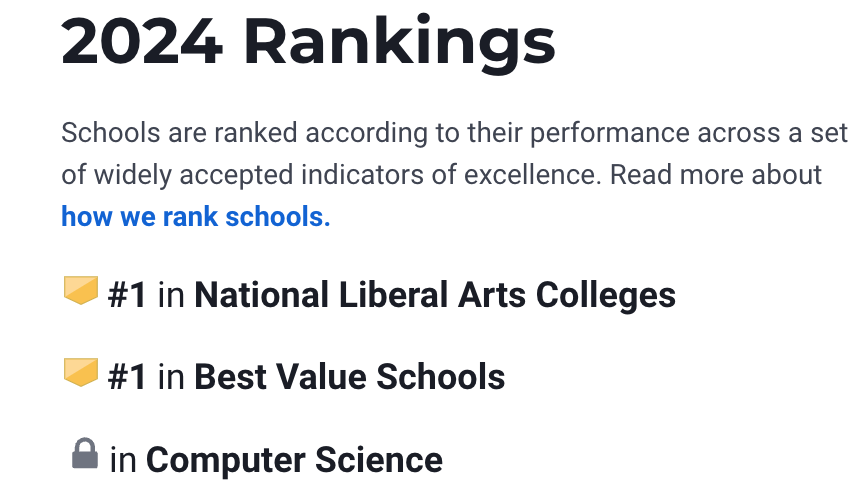Click the word 'in' before Best Value Schools

[x=171, y=377]
